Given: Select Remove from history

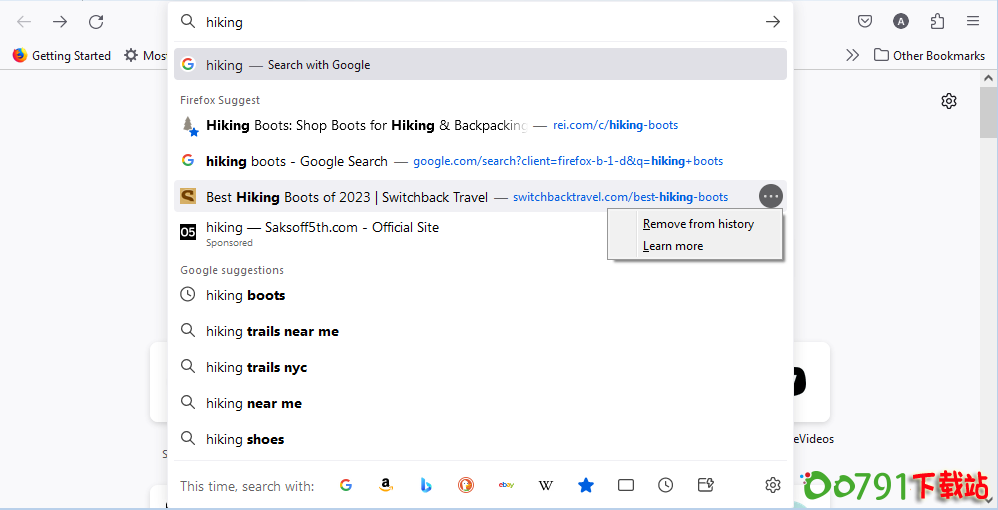Looking at the screenshot, I should click(698, 224).
